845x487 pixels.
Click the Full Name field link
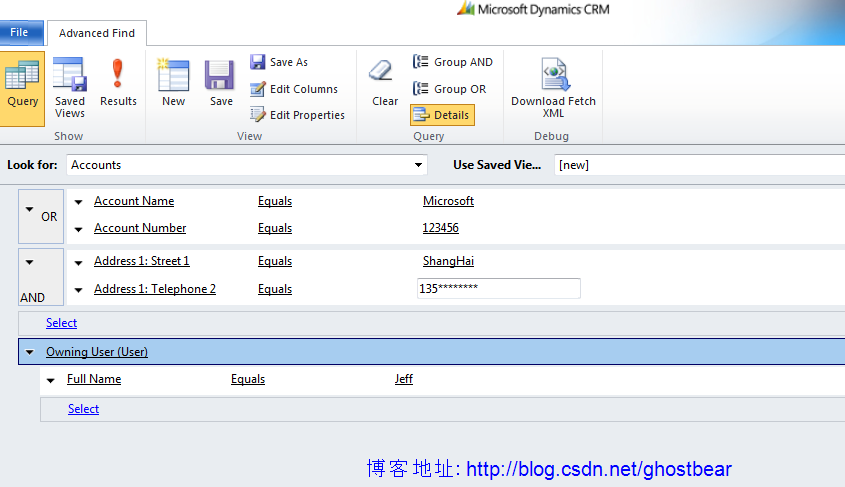[x=94, y=379]
